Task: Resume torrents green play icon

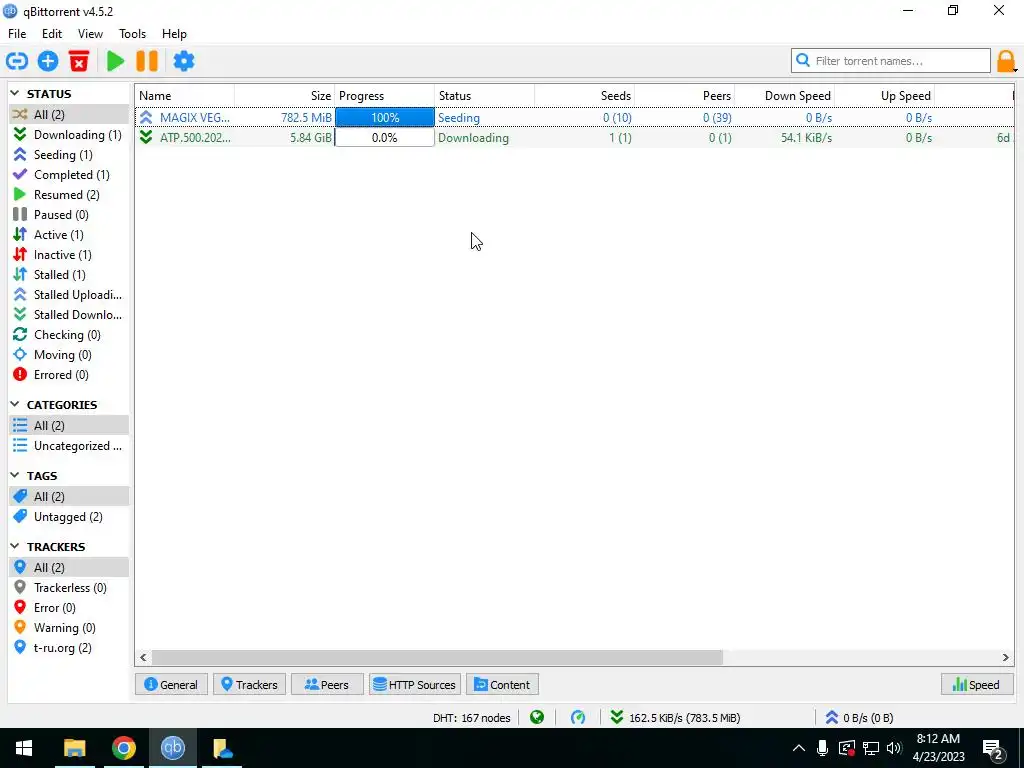Action: [x=116, y=61]
